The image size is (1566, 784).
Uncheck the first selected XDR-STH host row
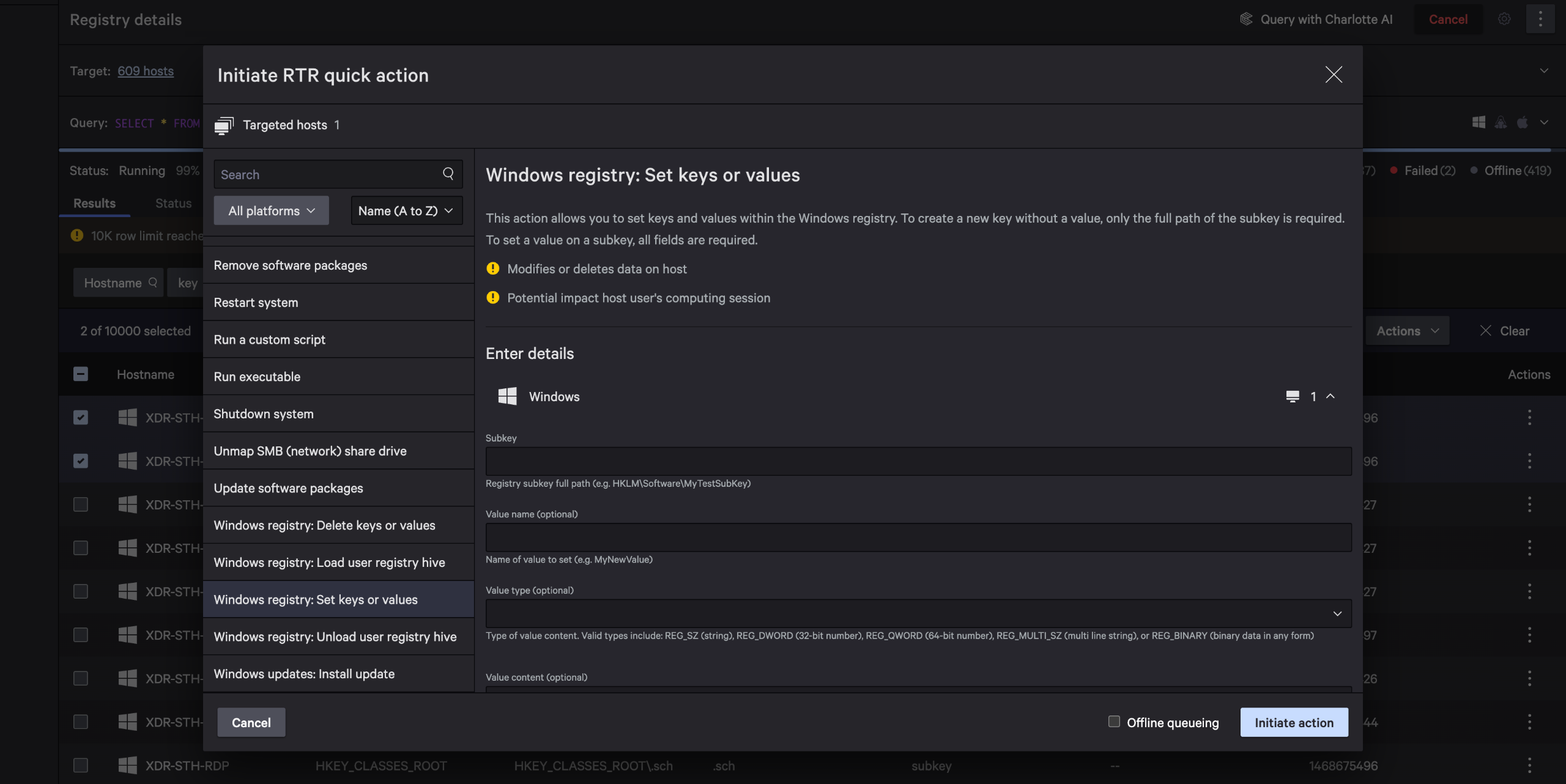(x=81, y=418)
